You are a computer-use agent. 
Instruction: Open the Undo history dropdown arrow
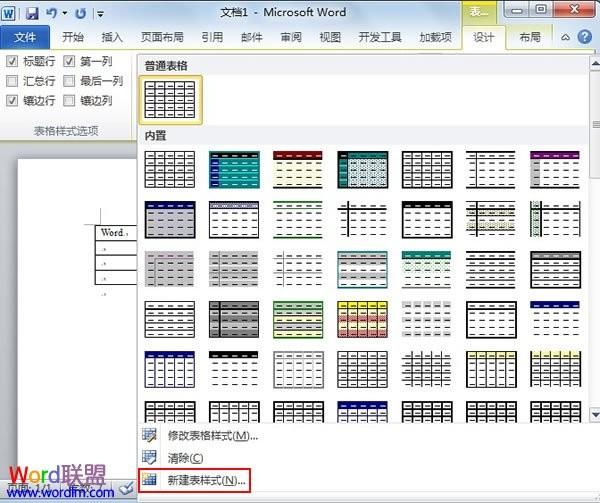point(63,14)
